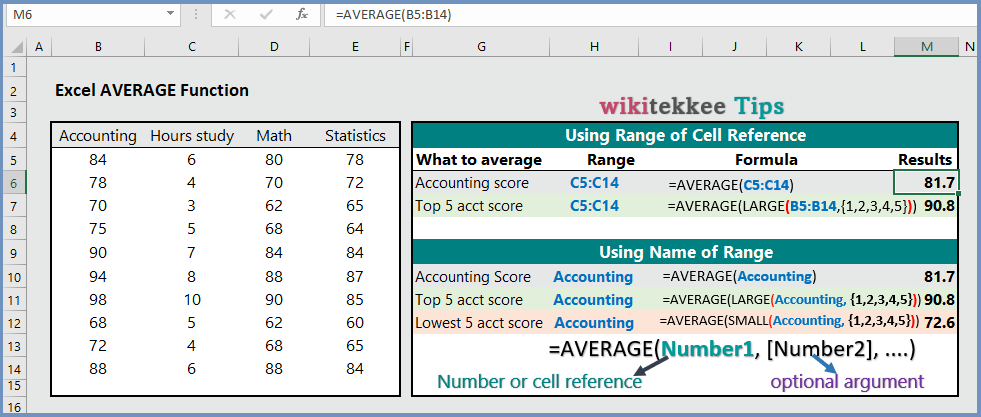
Task: Select row 9 header
Action: 15,253
